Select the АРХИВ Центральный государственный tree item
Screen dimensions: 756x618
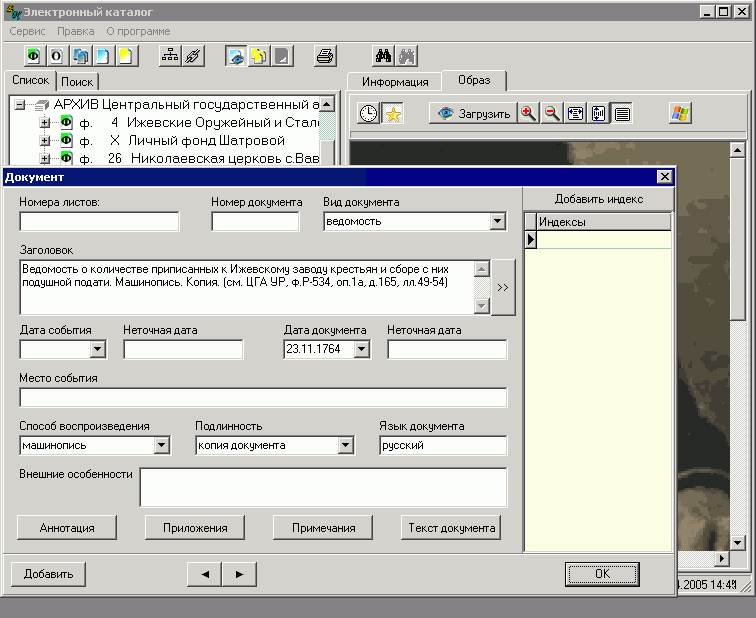point(186,104)
